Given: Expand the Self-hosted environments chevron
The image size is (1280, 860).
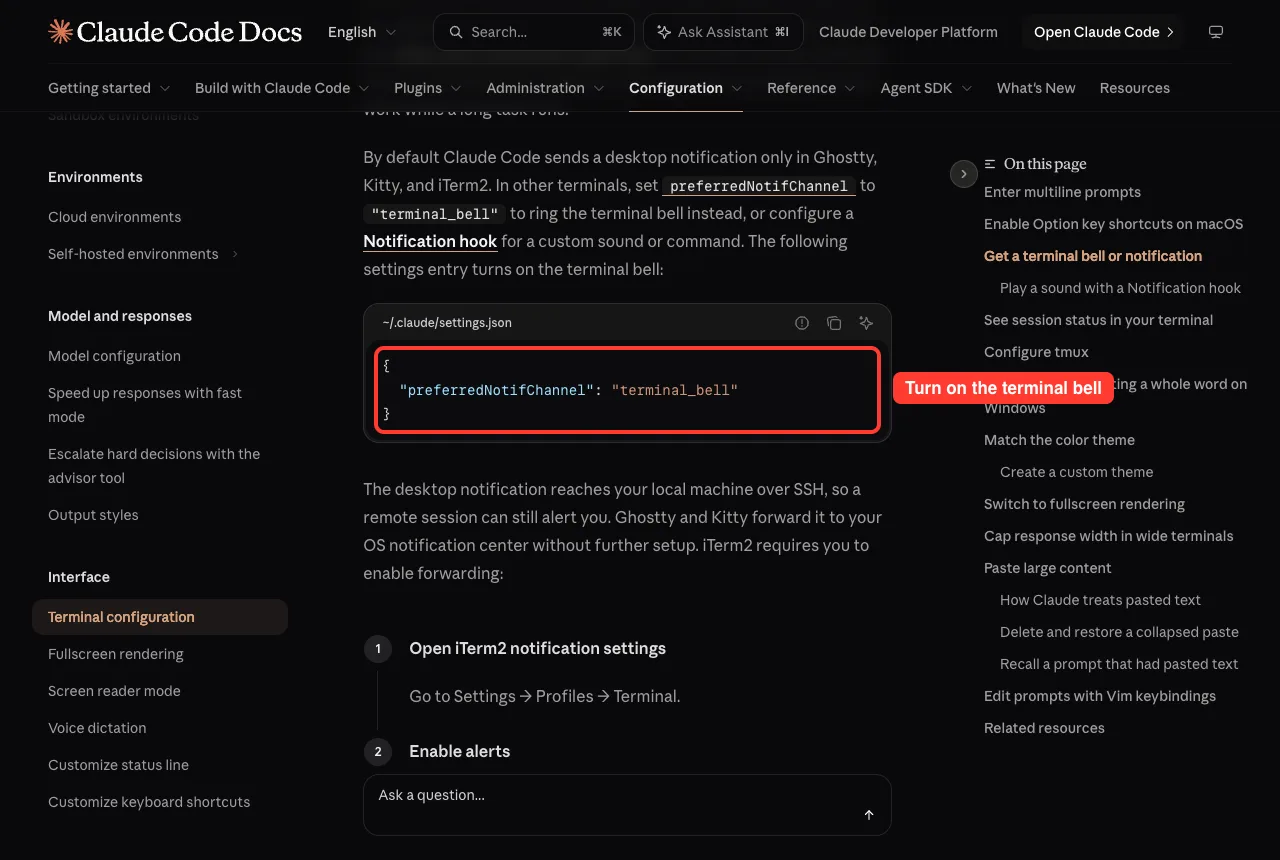Looking at the screenshot, I should tap(235, 254).
